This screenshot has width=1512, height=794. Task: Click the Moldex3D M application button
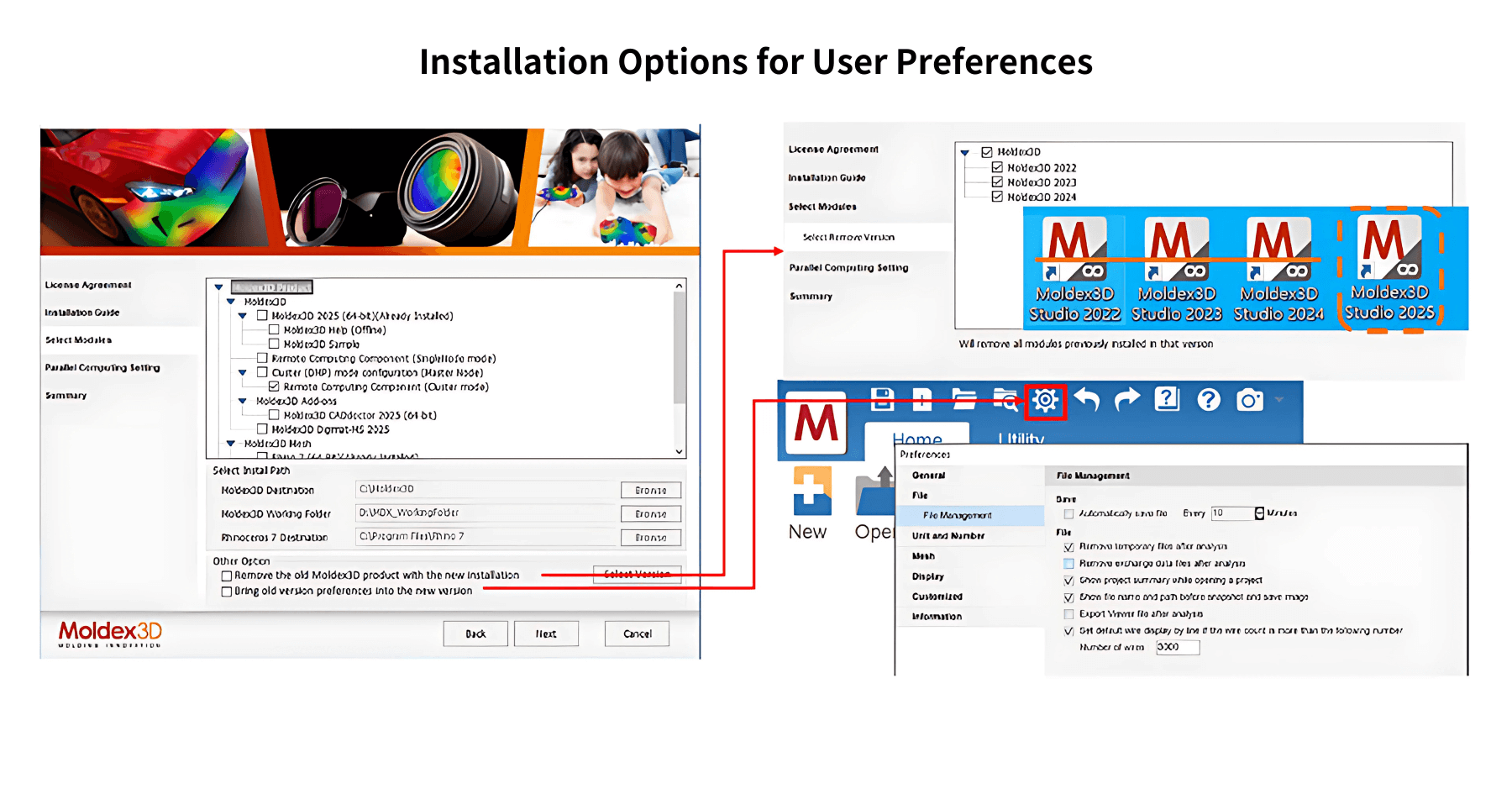[816, 423]
